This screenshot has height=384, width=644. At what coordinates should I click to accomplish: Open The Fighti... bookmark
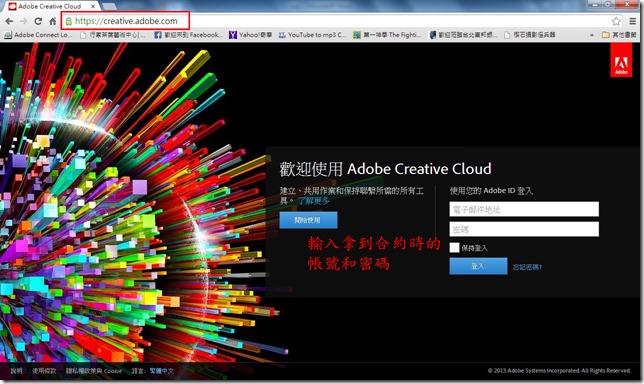click(x=387, y=35)
